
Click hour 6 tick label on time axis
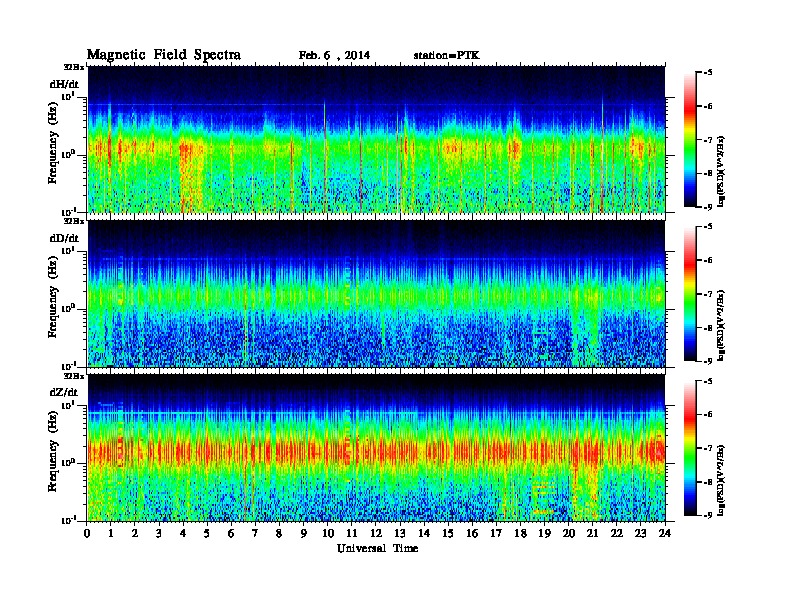[x=231, y=533]
